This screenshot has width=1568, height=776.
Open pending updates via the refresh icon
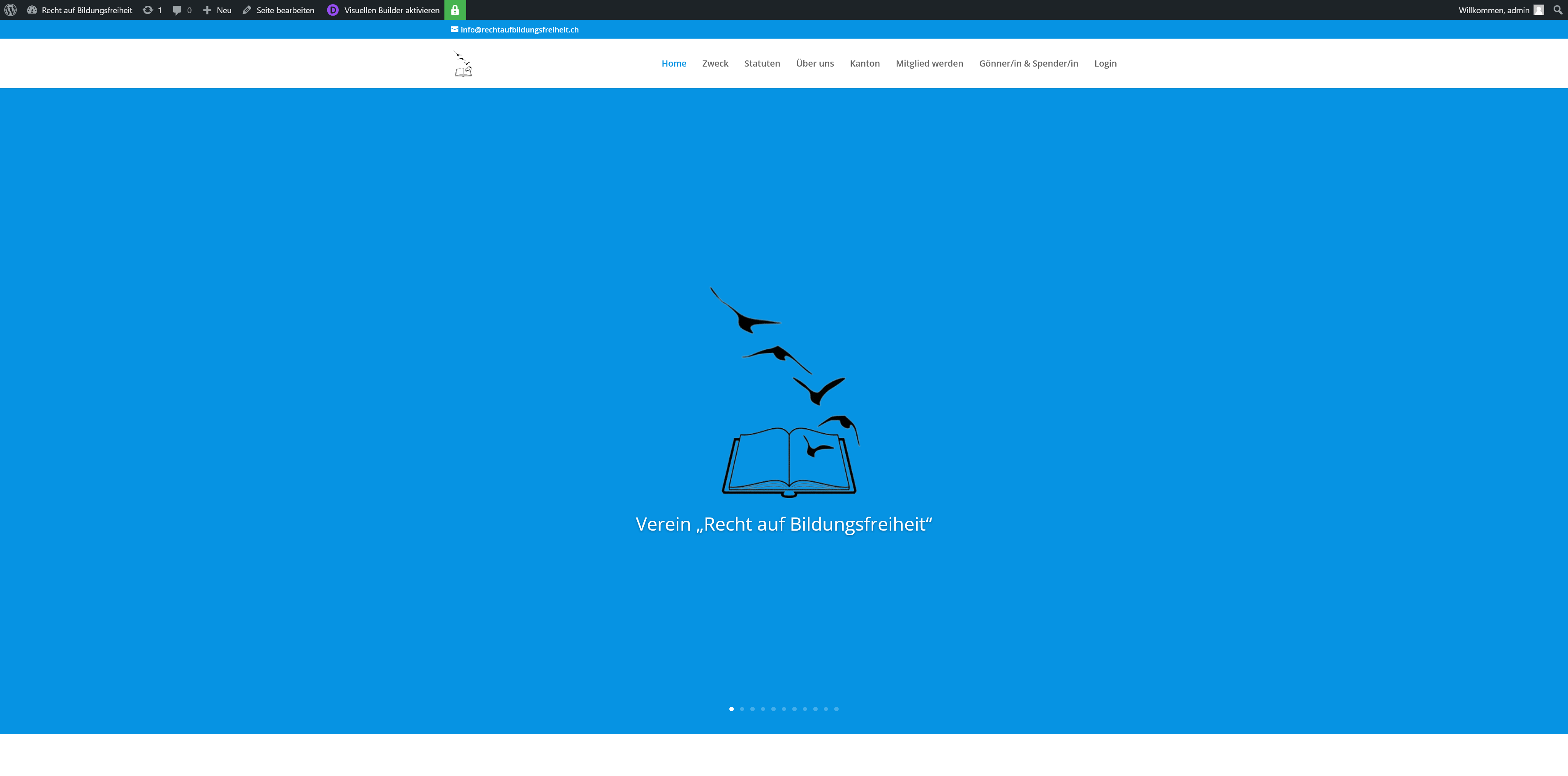pos(147,10)
